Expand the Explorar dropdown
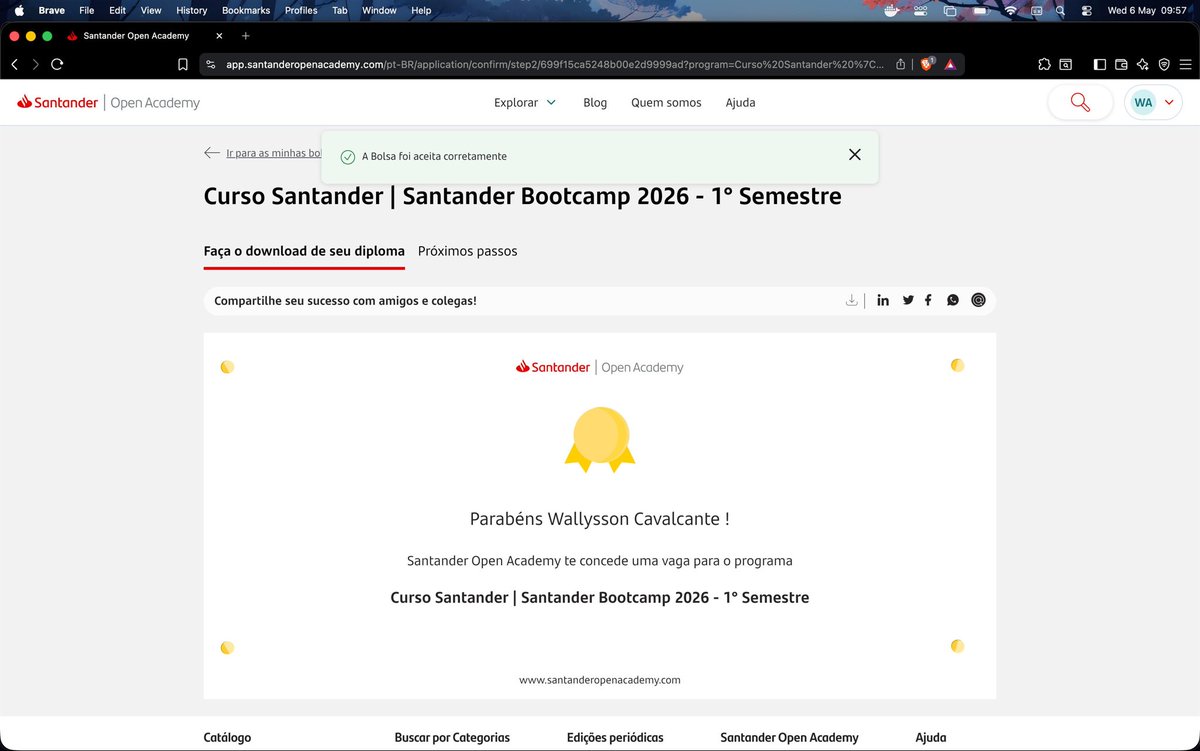This screenshot has width=1200, height=751. pos(525,102)
